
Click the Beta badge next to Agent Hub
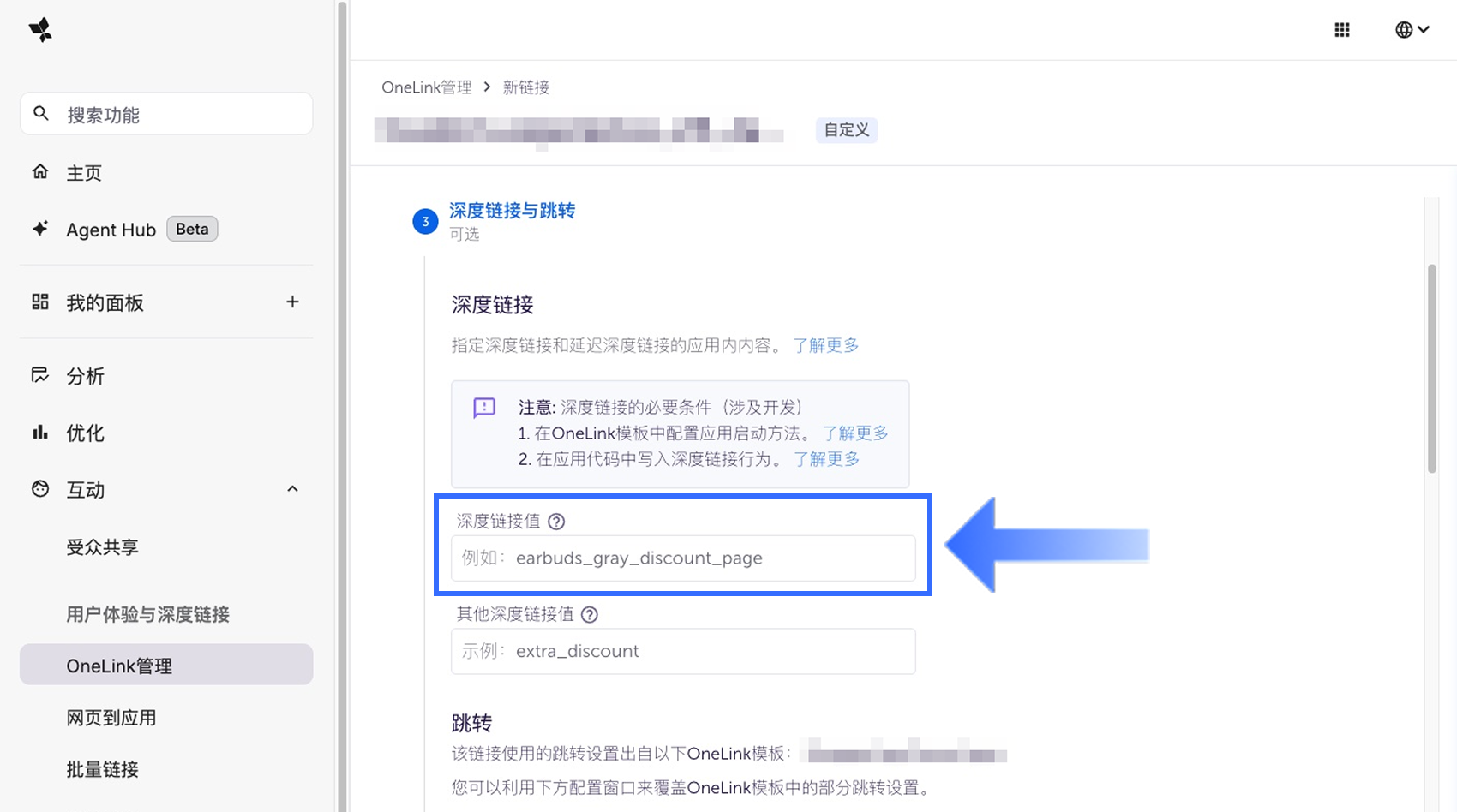click(192, 229)
